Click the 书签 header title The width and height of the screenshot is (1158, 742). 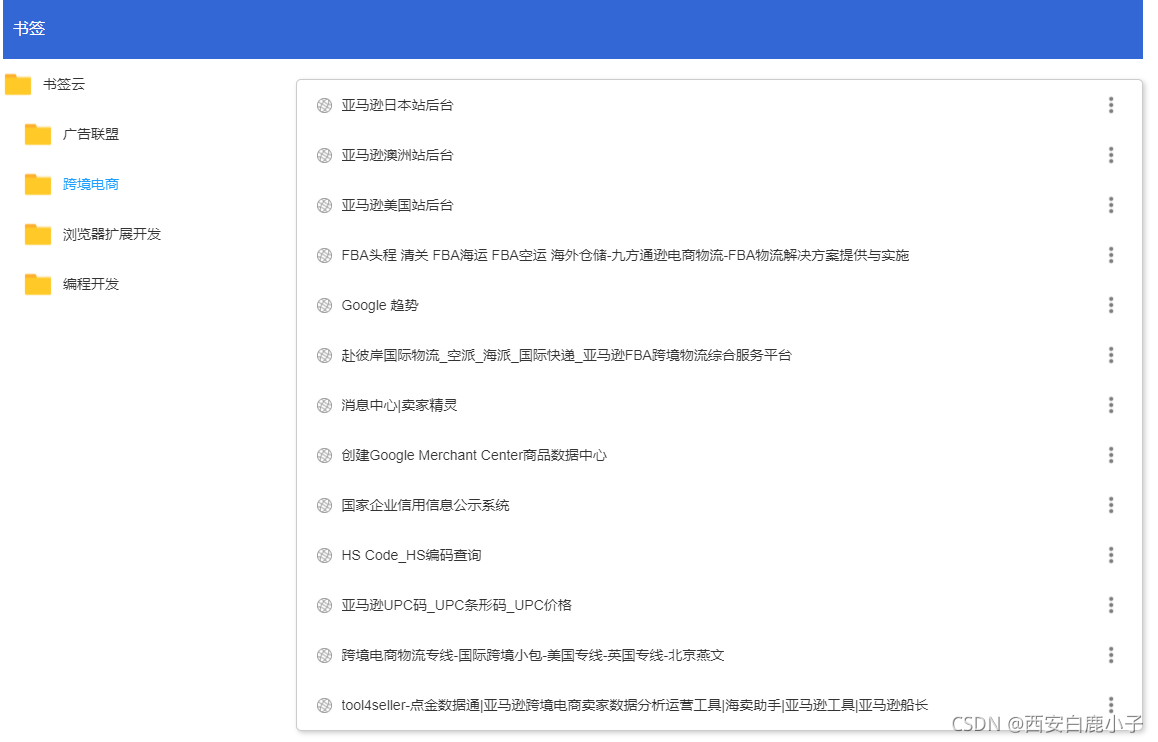(30, 29)
